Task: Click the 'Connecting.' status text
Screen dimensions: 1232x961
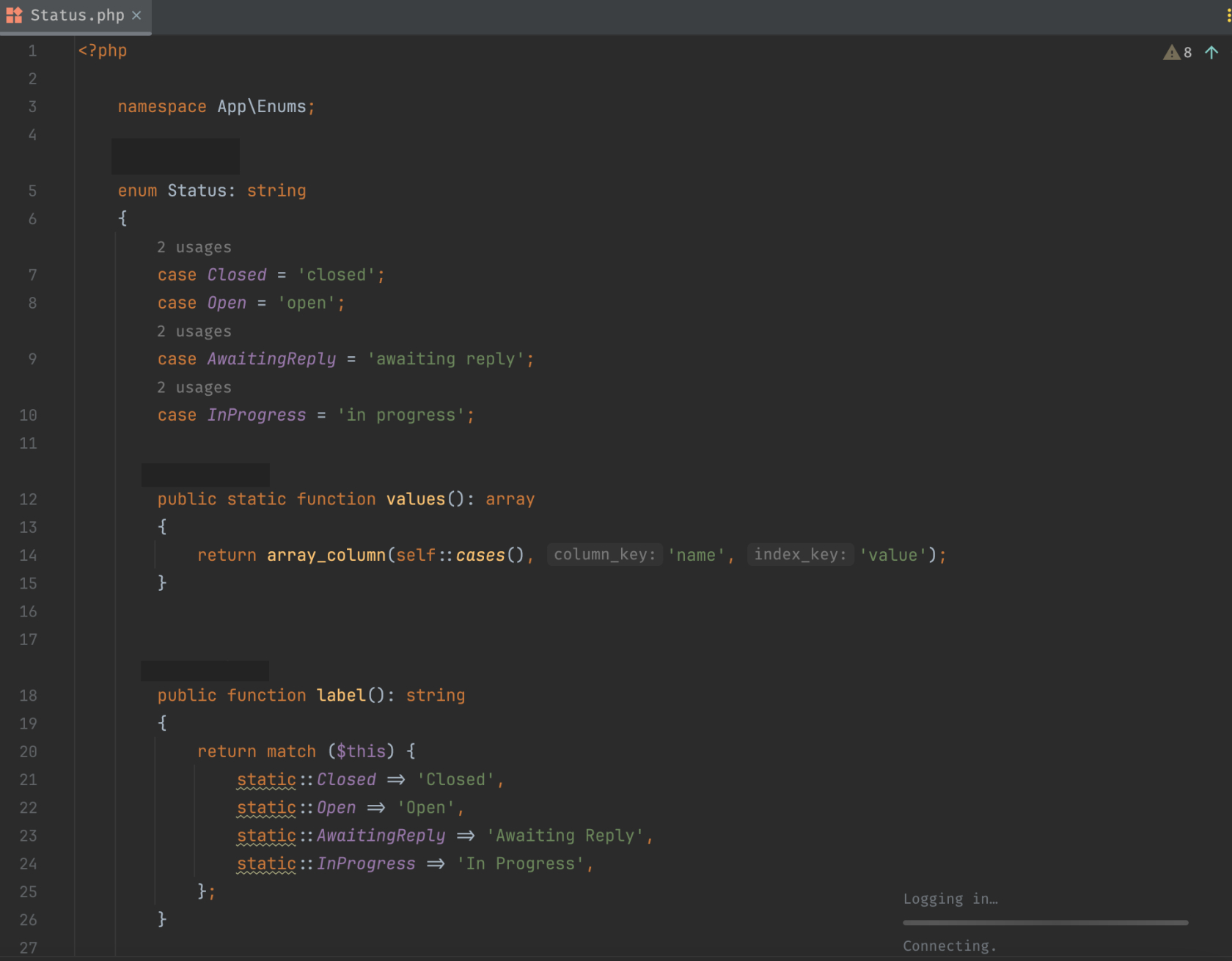Action: click(x=950, y=946)
